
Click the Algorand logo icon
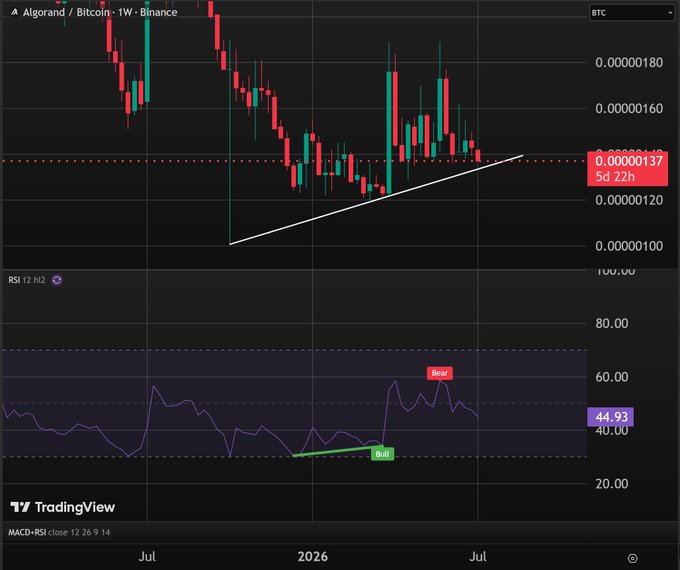14,12
